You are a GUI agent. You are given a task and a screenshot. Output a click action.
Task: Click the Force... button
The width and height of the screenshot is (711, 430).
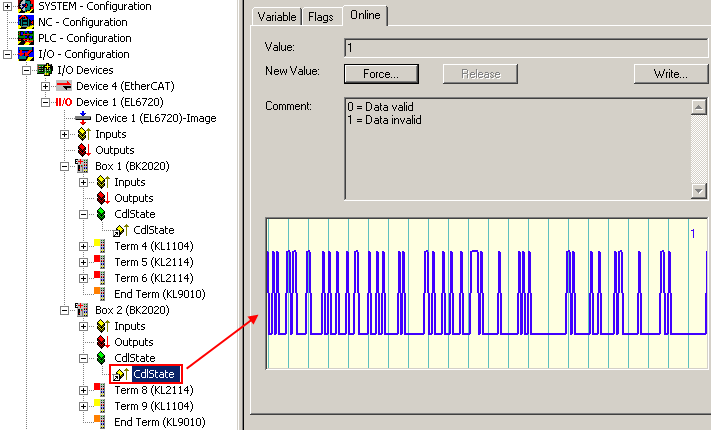[x=381, y=73]
